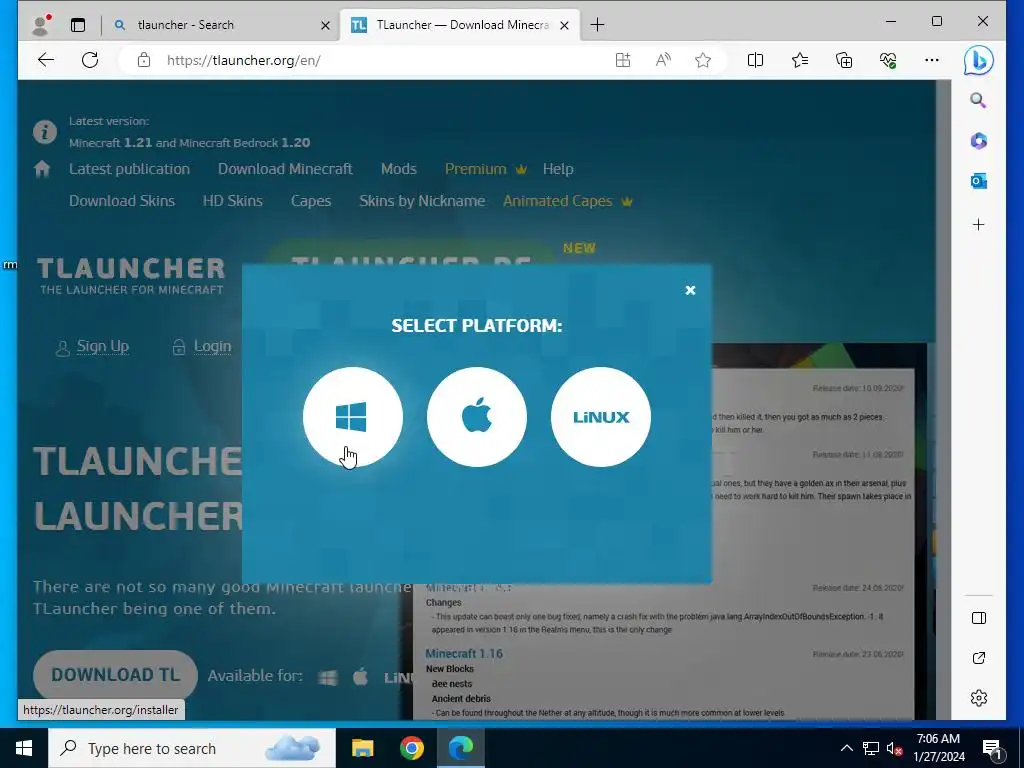Show hidden system tray icons

click(846, 748)
